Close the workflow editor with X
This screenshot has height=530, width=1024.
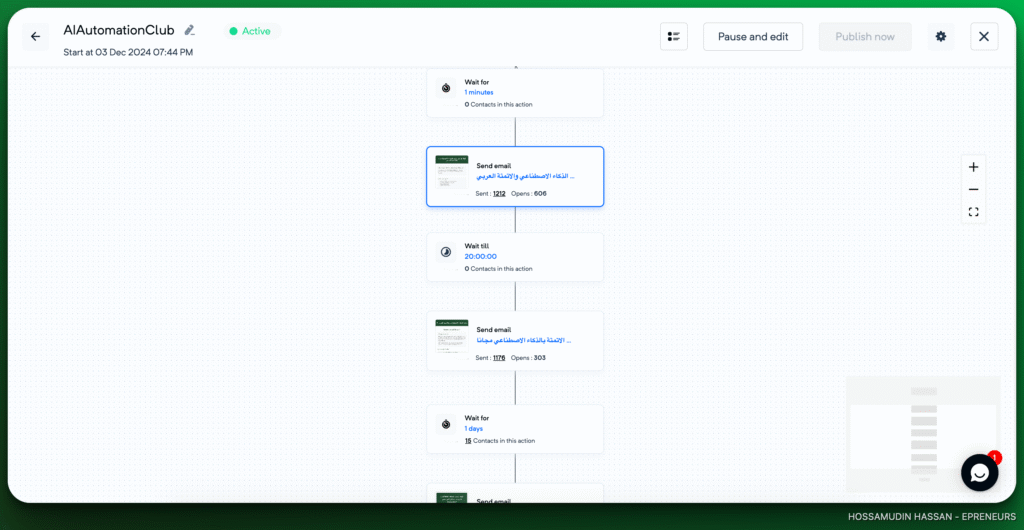point(984,37)
